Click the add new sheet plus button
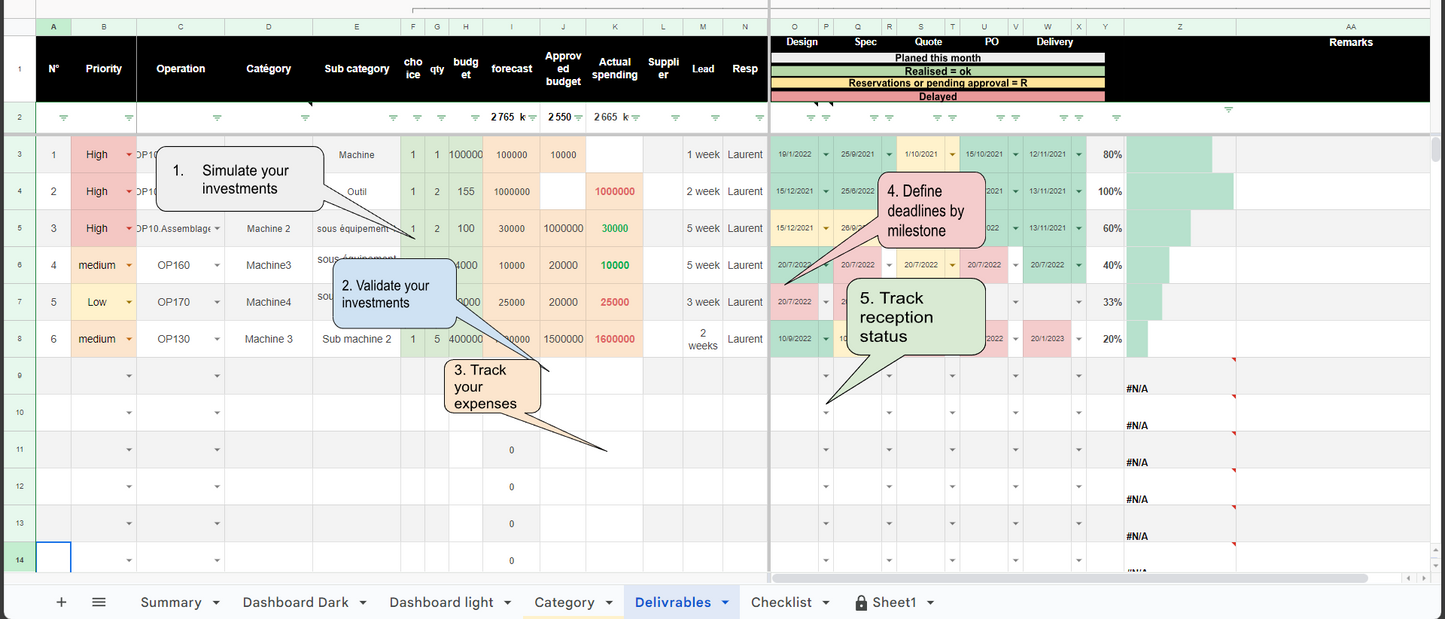Image resolution: width=1445 pixels, height=619 pixels. point(61,602)
